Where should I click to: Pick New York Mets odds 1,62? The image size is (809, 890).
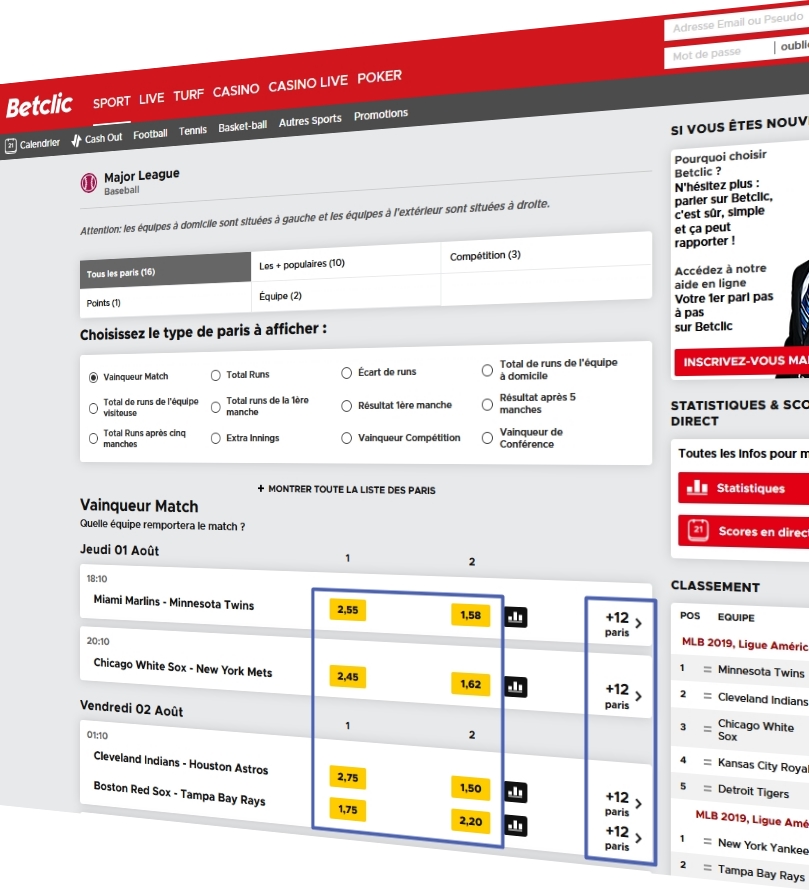click(x=471, y=684)
